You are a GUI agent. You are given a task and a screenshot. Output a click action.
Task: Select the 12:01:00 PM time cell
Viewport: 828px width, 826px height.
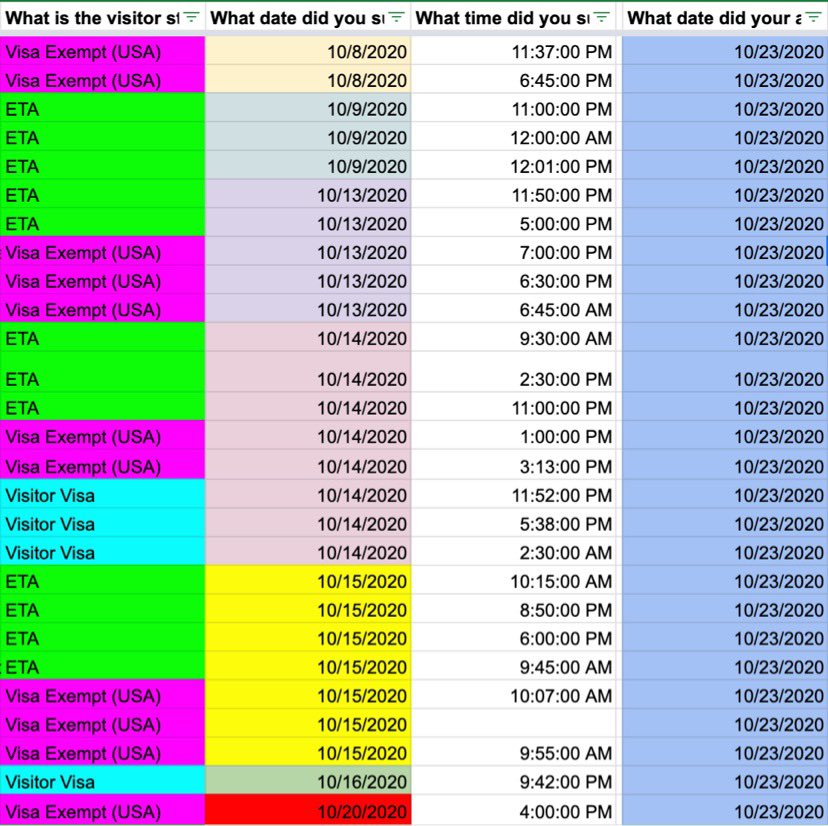[513, 166]
